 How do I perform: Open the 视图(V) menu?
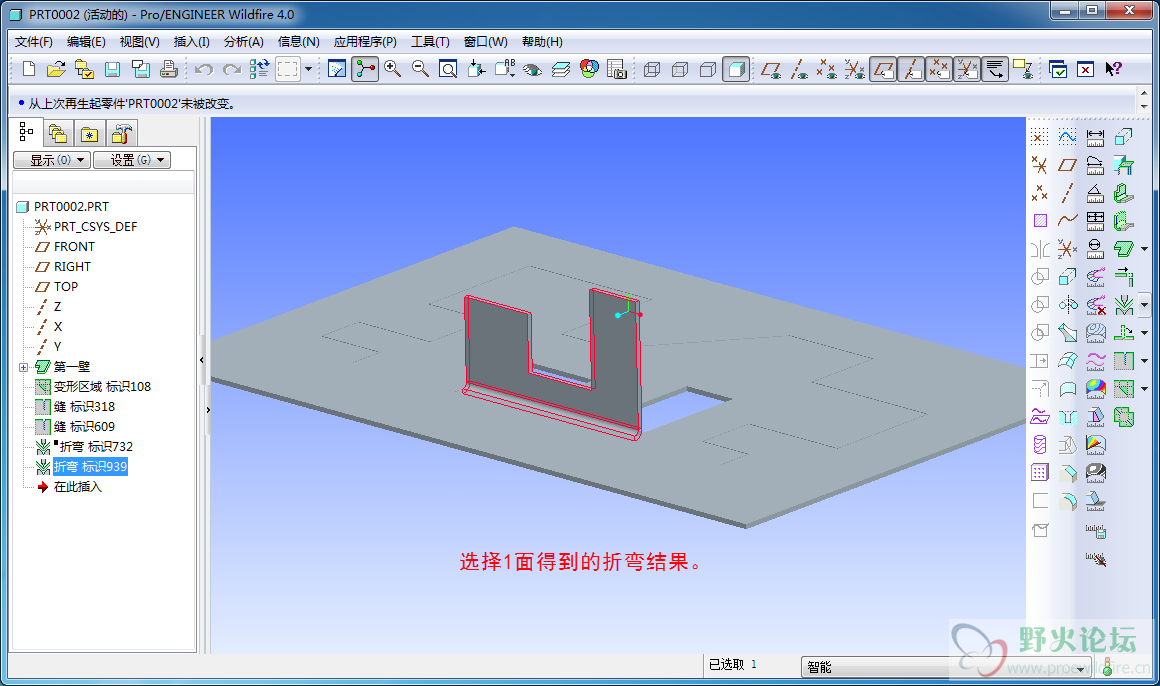click(x=139, y=41)
